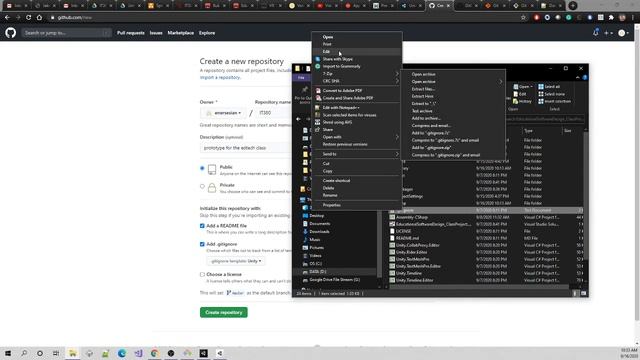Screen dimensions: 640x360
Task: Go back in File Explorer
Action: pyautogui.click(x=298, y=119)
